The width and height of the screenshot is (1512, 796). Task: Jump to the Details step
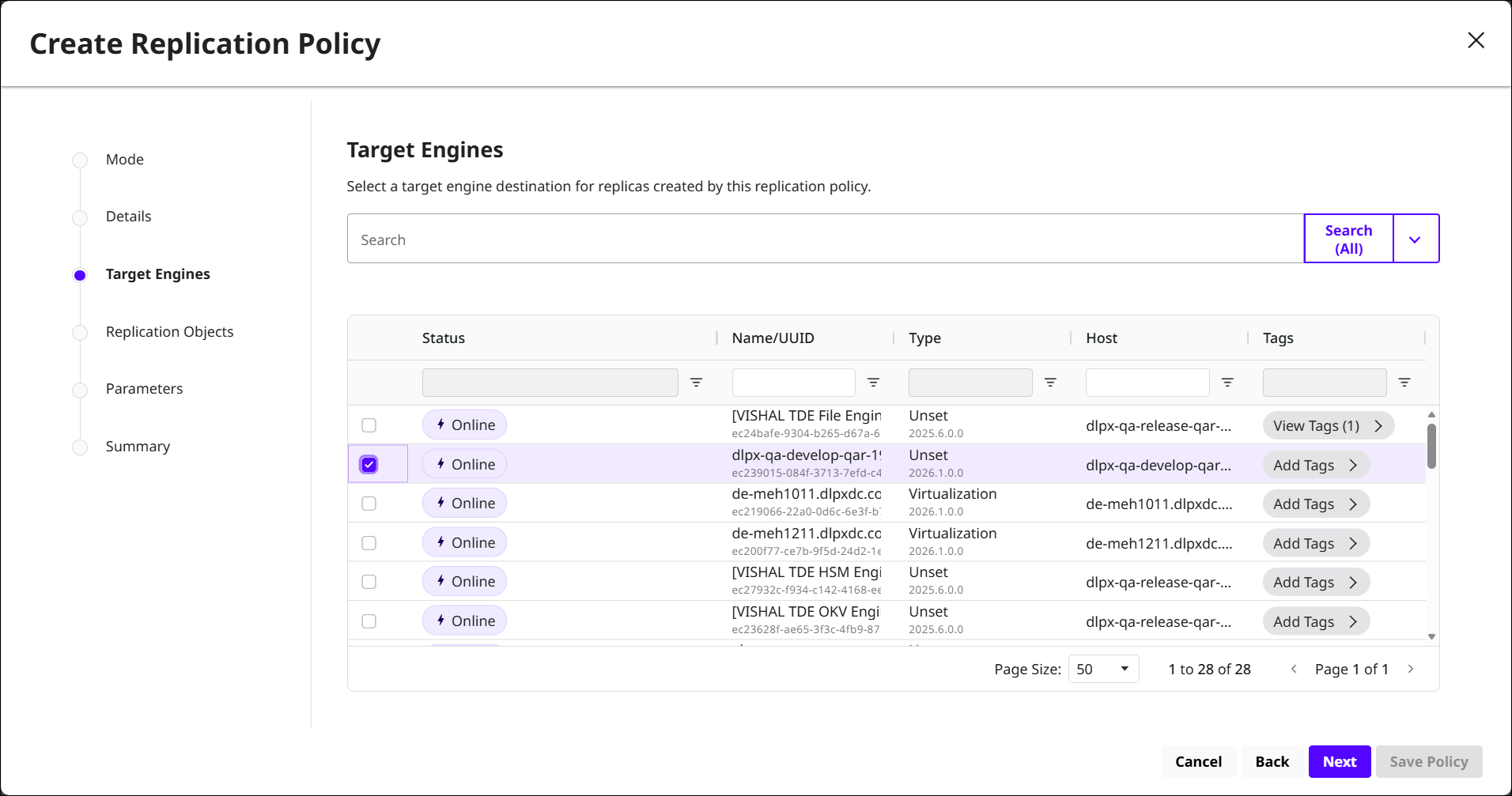[x=128, y=217]
